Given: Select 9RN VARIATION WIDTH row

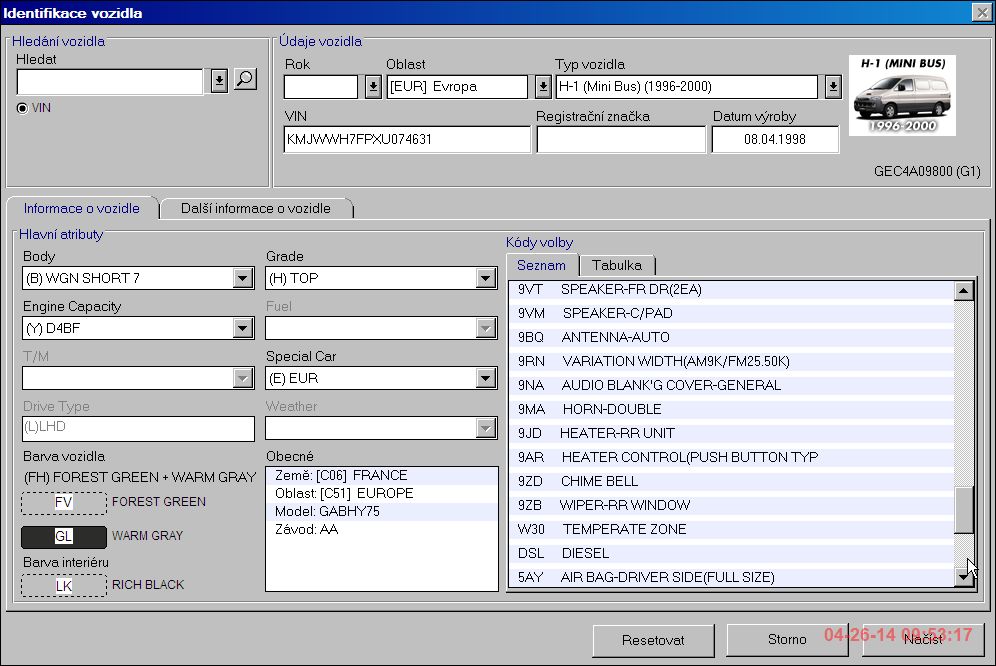Looking at the screenshot, I should pos(731,362).
